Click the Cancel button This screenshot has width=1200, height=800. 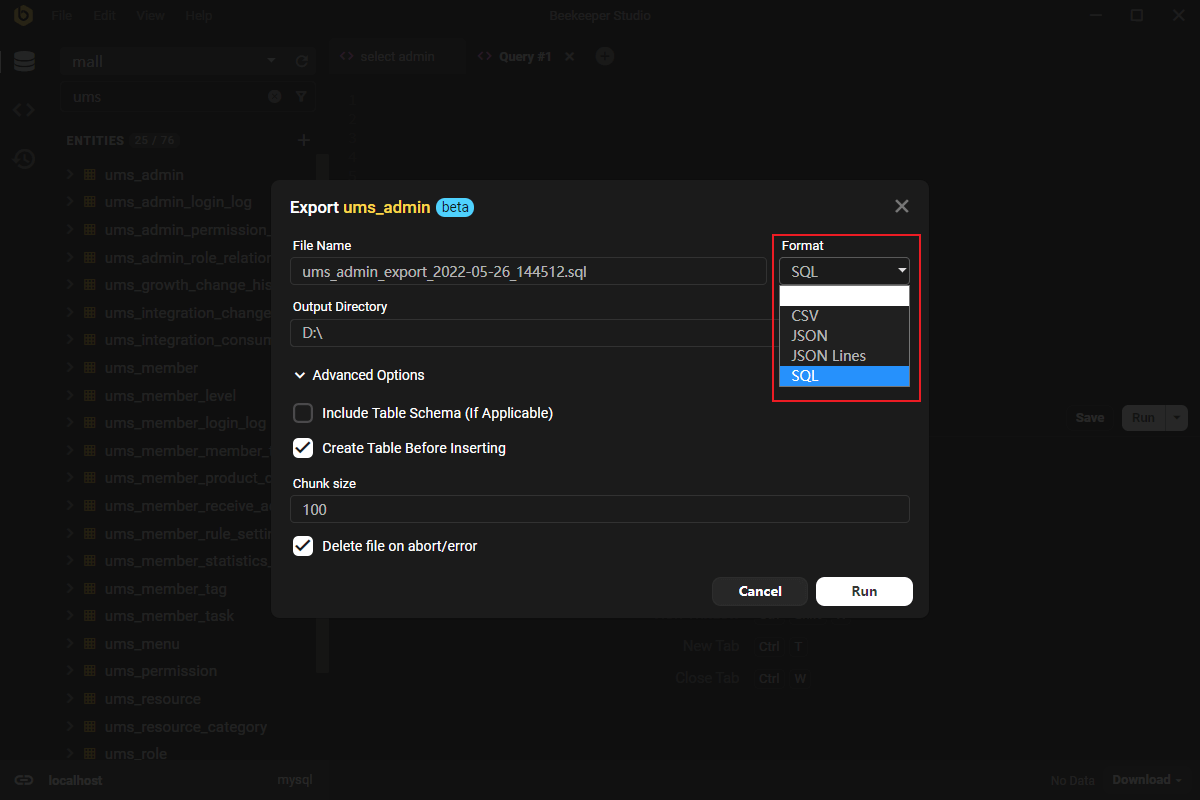[759, 591]
